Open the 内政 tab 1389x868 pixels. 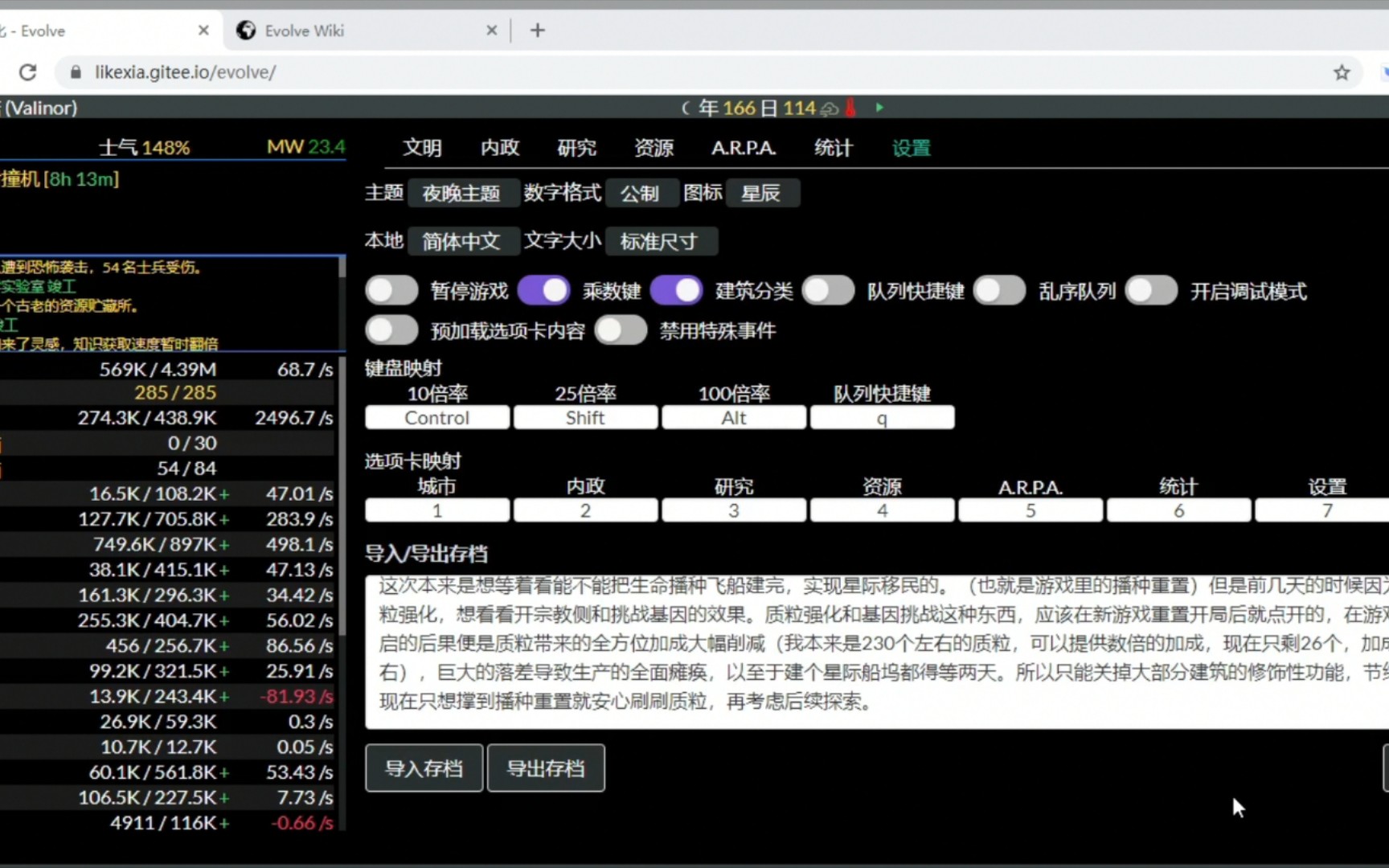point(500,148)
